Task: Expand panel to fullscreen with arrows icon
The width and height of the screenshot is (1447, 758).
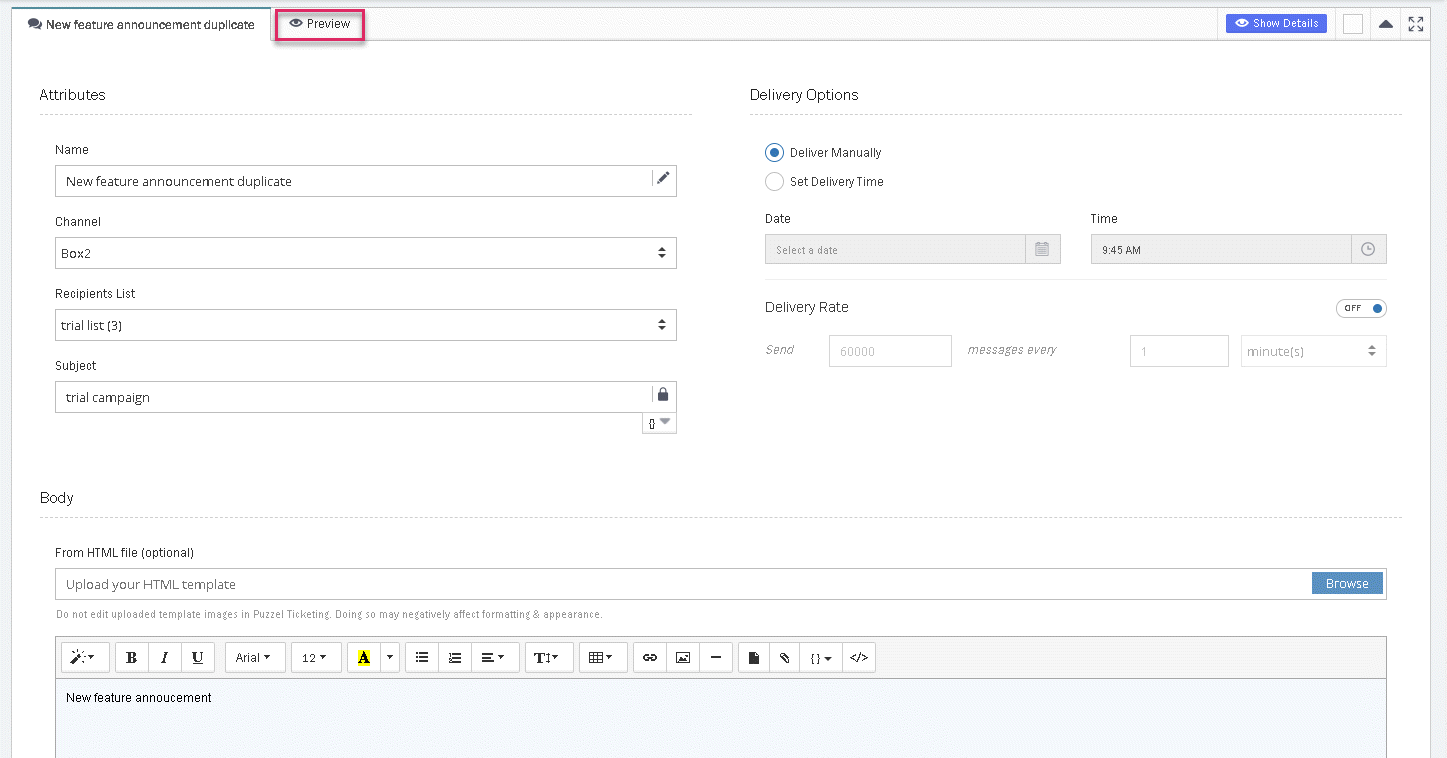Action: 1416,24
